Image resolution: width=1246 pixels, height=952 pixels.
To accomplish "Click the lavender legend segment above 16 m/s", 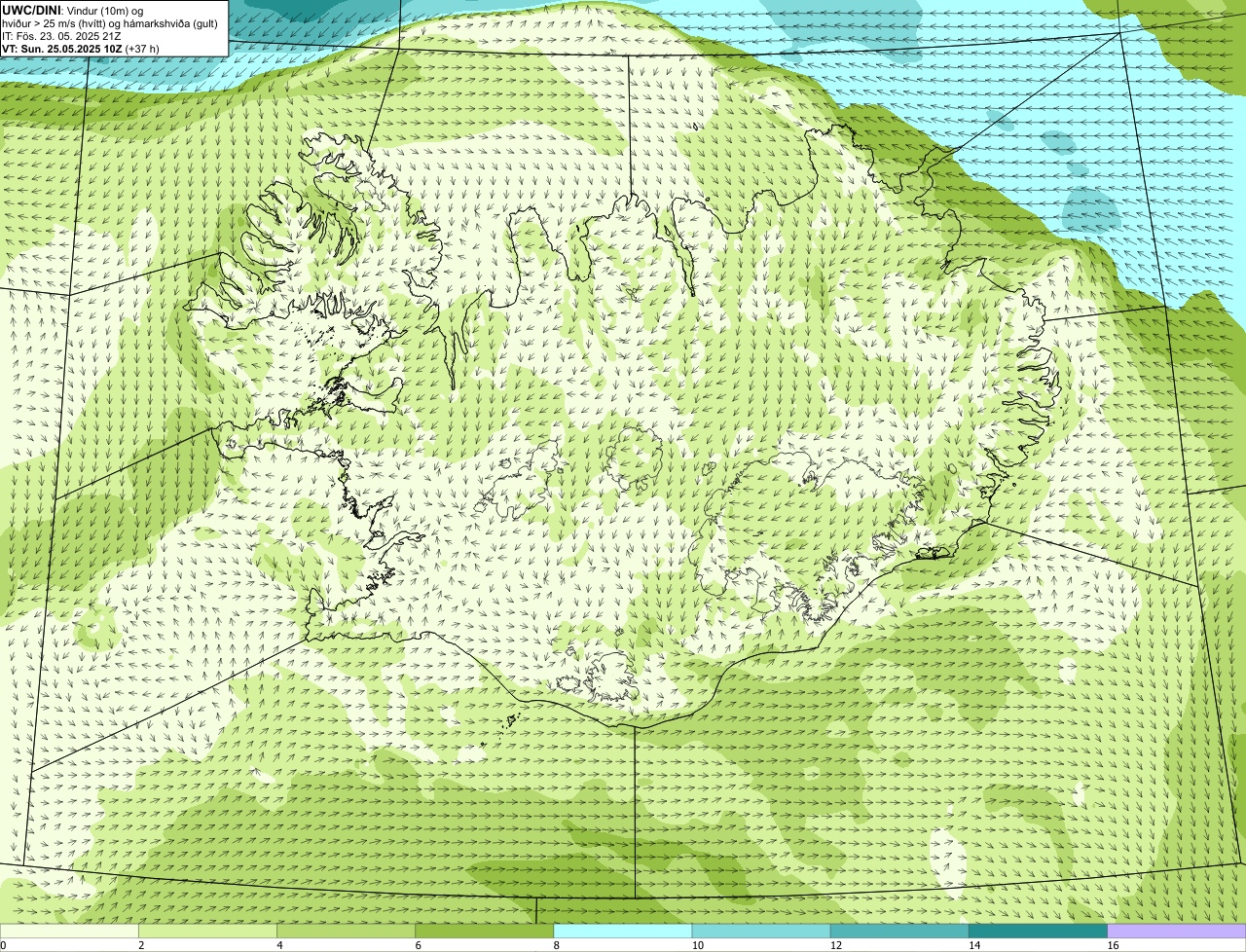I will click(x=1177, y=932).
